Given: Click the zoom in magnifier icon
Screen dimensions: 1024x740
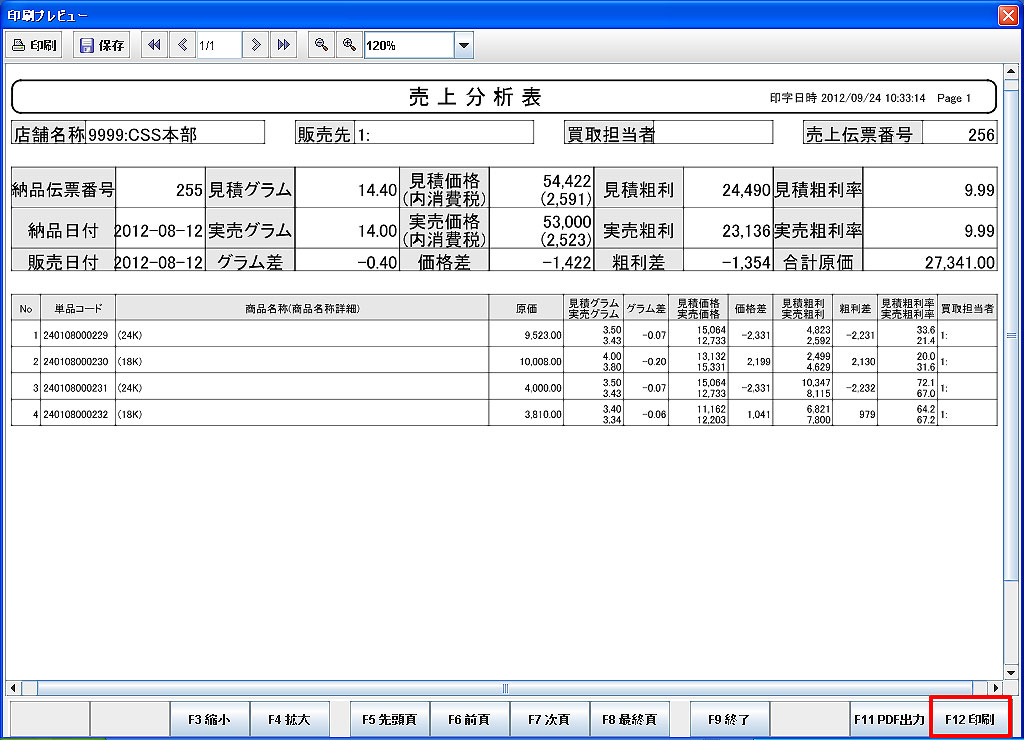Looking at the screenshot, I should click(348, 45).
